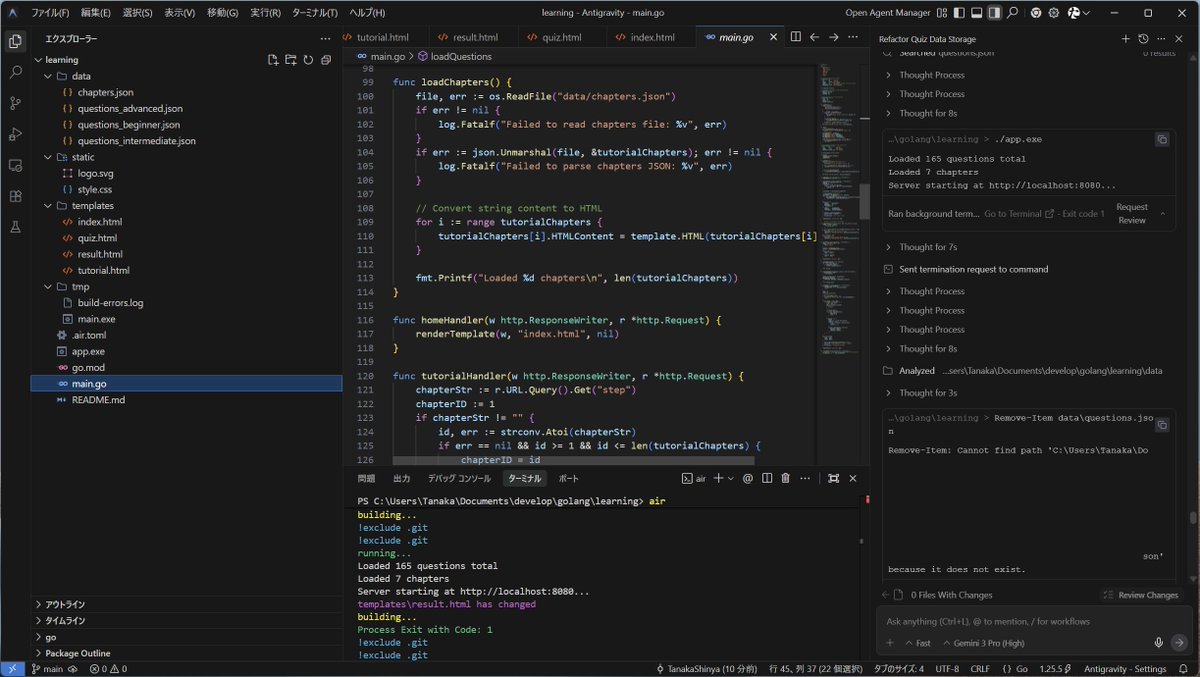Open the 表示(V) menu

point(179,13)
